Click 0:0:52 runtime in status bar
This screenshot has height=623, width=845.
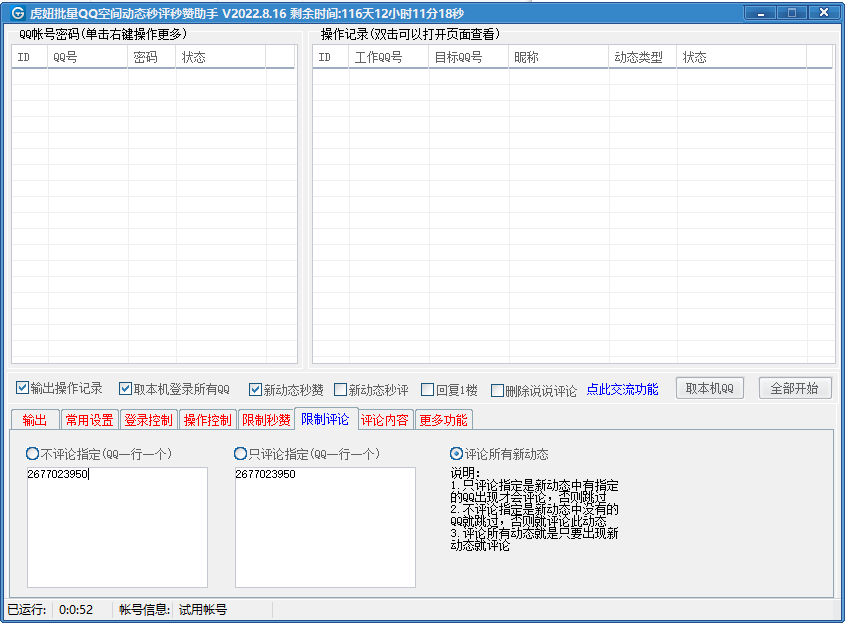76,610
